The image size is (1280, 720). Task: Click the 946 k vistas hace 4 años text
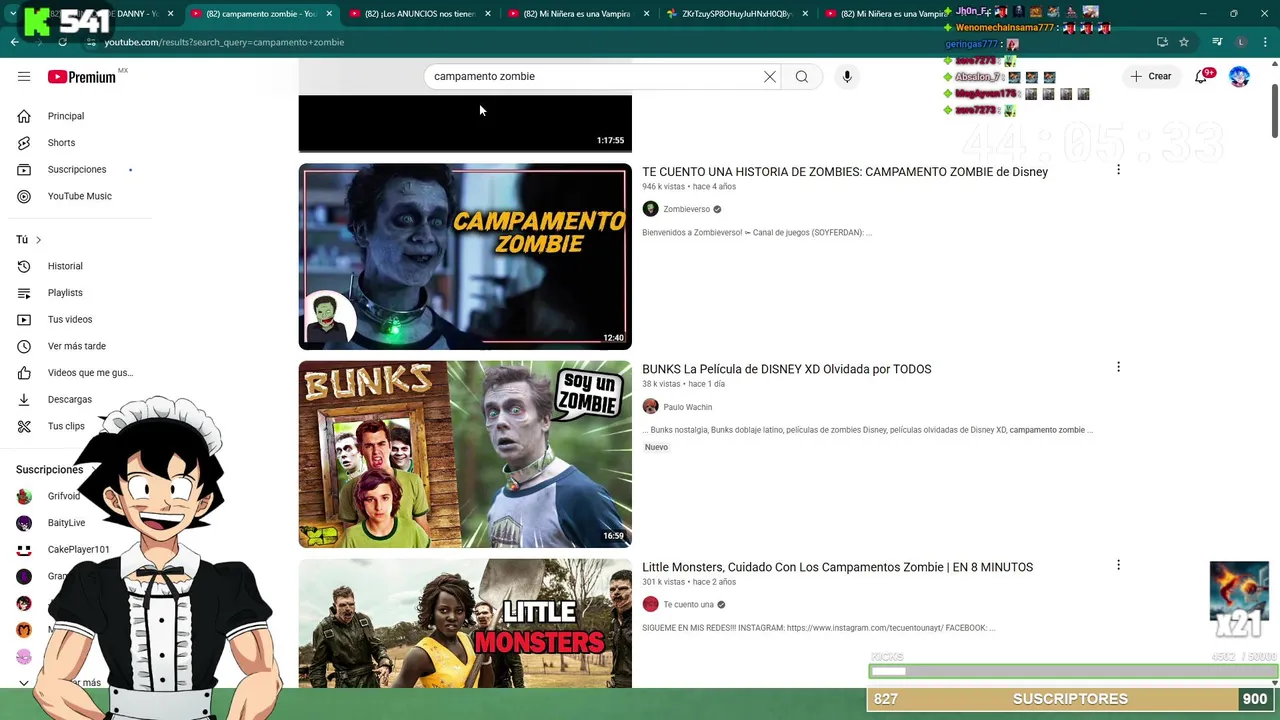pos(689,187)
